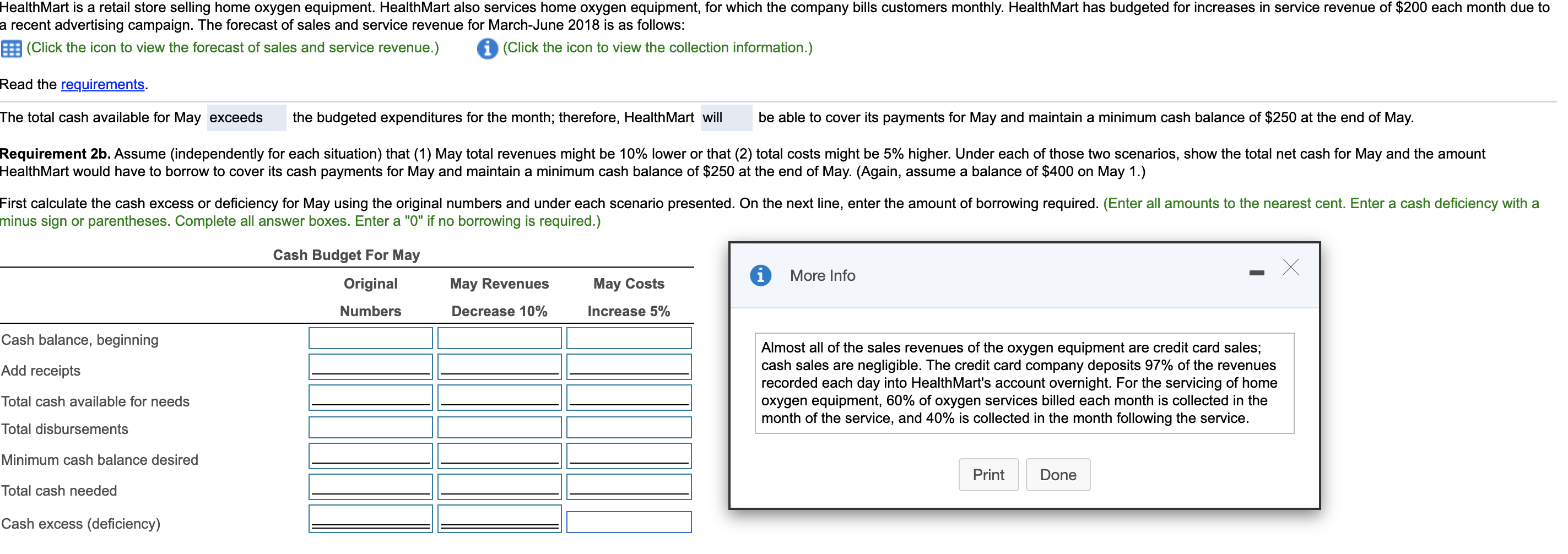The width and height of the screenshot is (1568, 554).
Task: Select Cash excess Revenues Decrease 10% field
Action: (500, 519)
